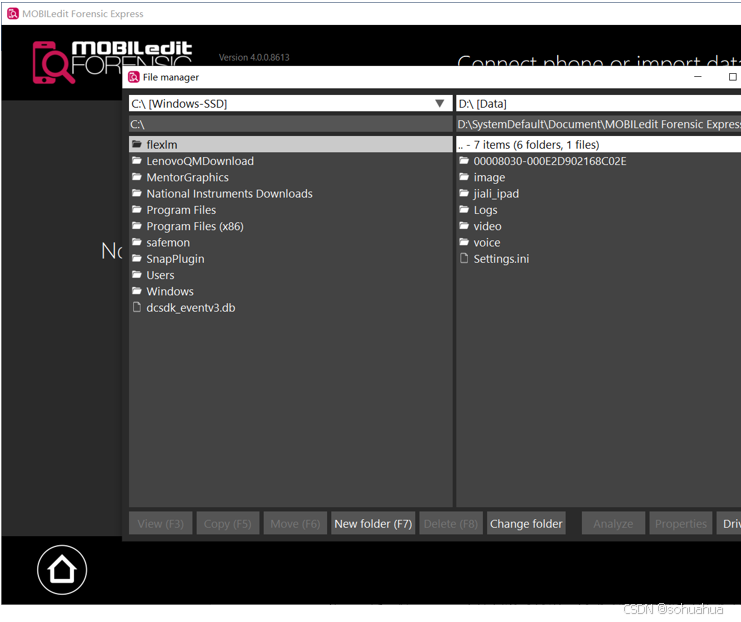Viewport: 741px width, 622px height.
Task: Maximize the File manager window
Action: (732, 77)
